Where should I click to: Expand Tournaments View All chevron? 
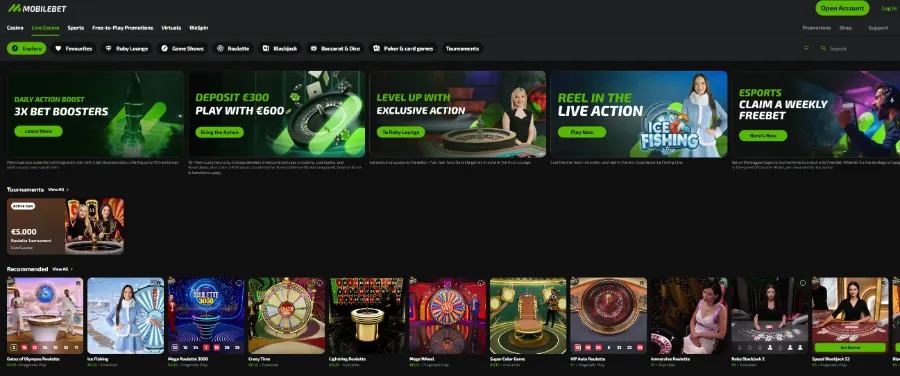pyautogui.click(x=68, y=189)
